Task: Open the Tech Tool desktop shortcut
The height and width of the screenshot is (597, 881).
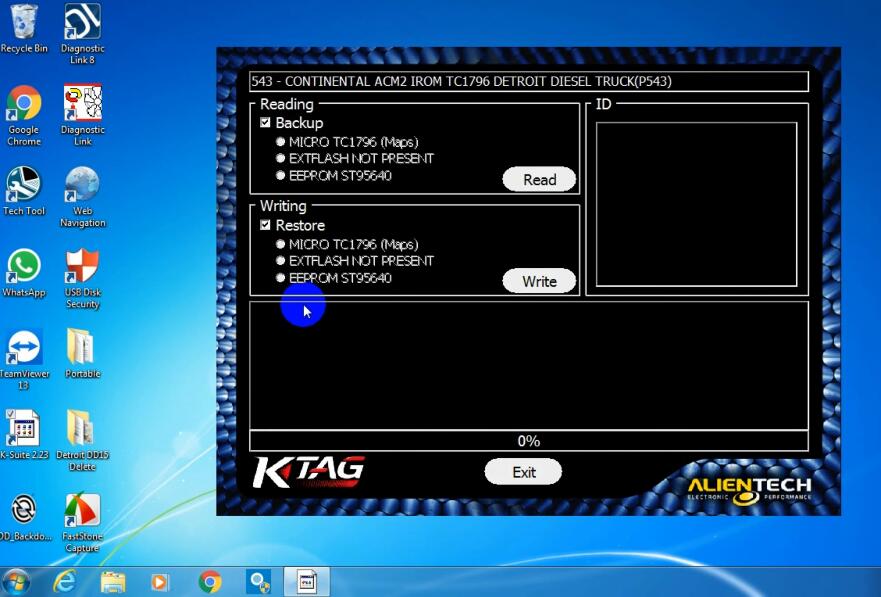Action: [x=24, y=191]
